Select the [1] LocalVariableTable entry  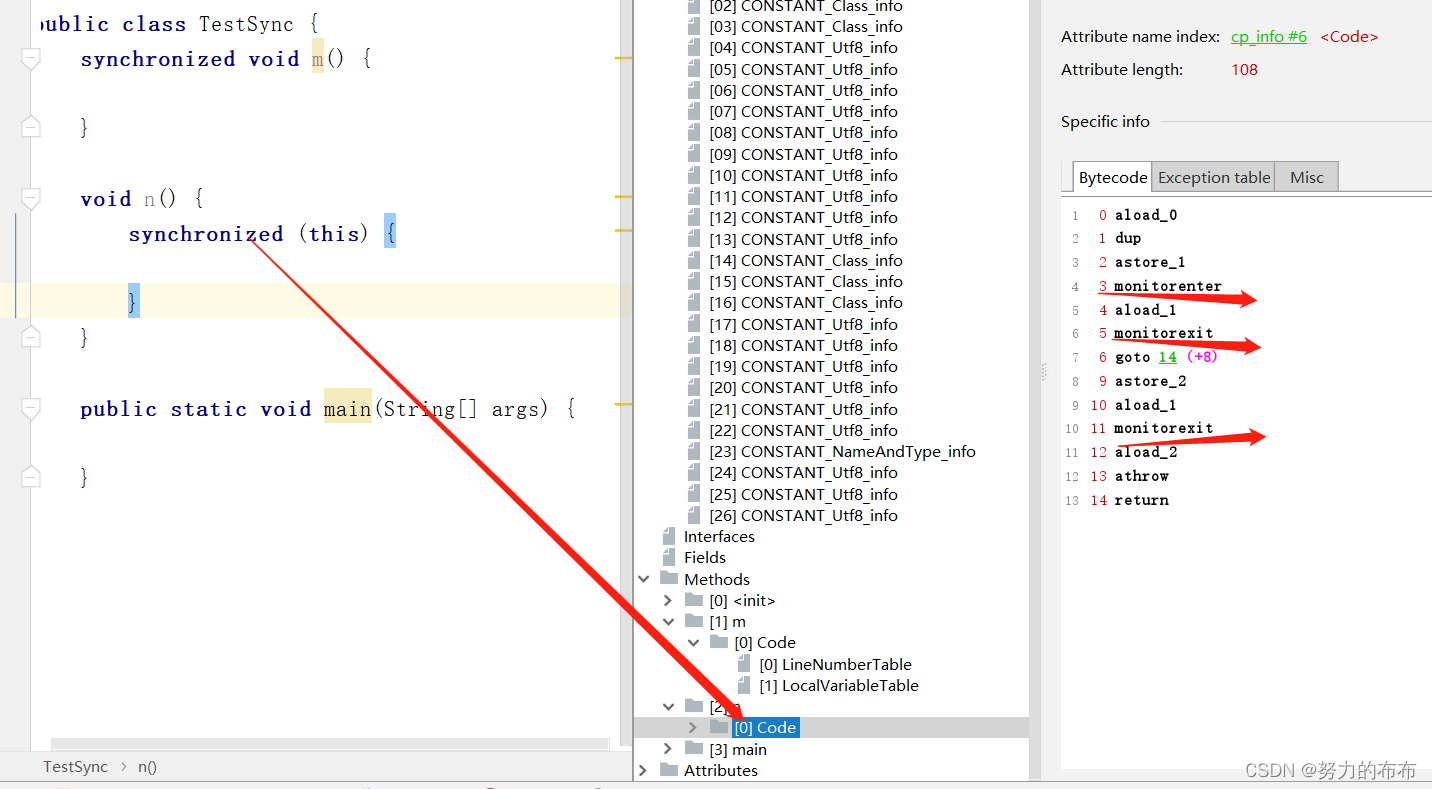[838, 685]
